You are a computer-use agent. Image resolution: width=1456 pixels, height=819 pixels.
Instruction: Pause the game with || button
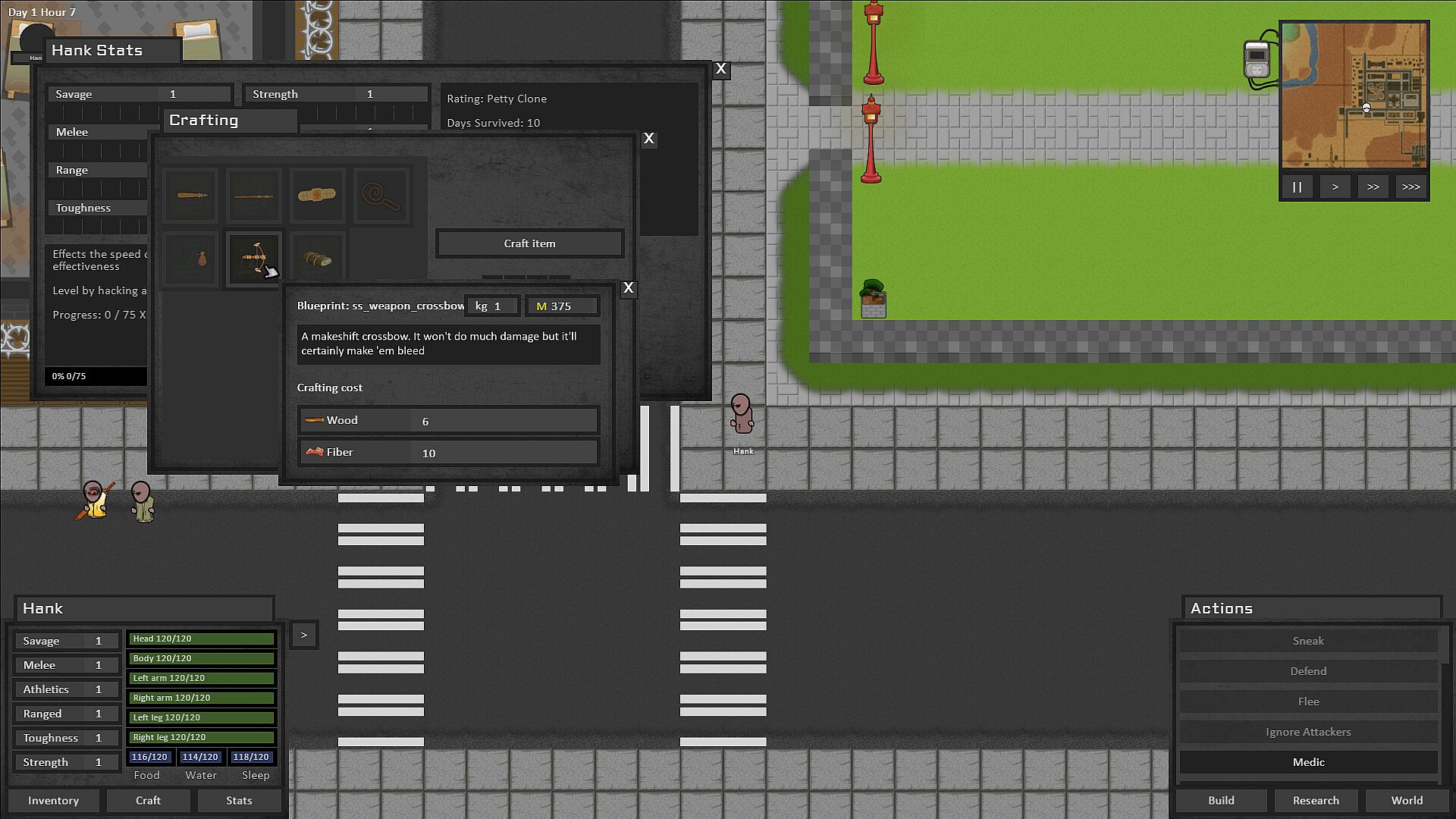pyautogui.click(x=1298, y=187)
